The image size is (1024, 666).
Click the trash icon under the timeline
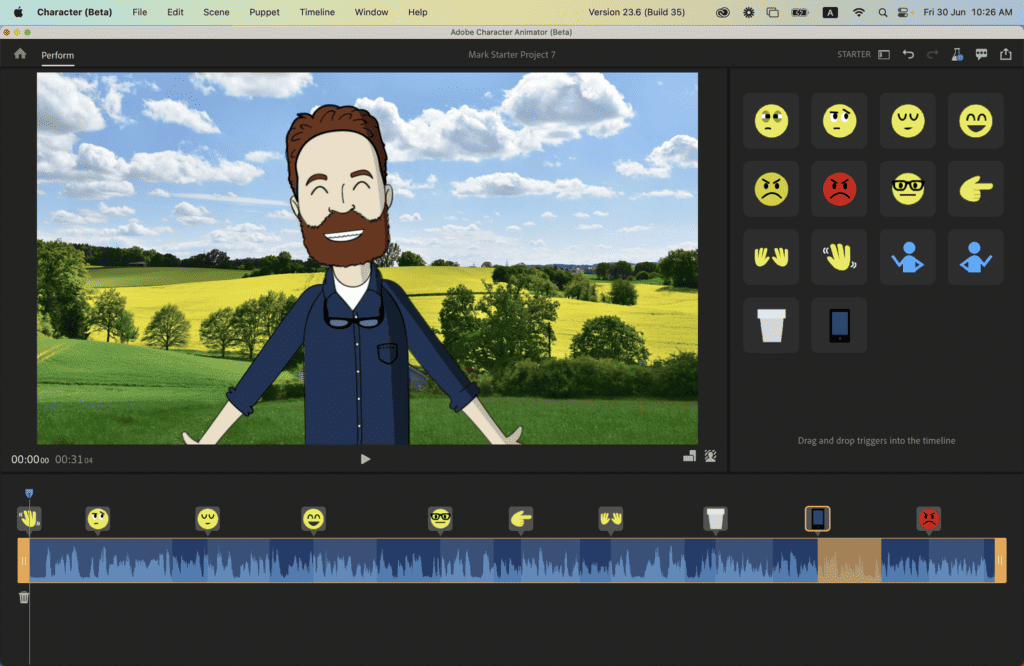[24, 597]
